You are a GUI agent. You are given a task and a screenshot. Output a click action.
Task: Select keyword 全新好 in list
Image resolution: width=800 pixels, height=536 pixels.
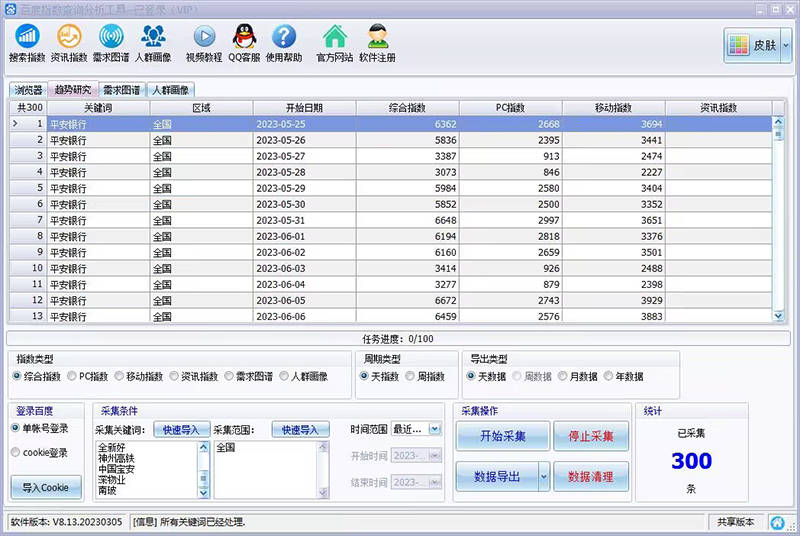112,448
